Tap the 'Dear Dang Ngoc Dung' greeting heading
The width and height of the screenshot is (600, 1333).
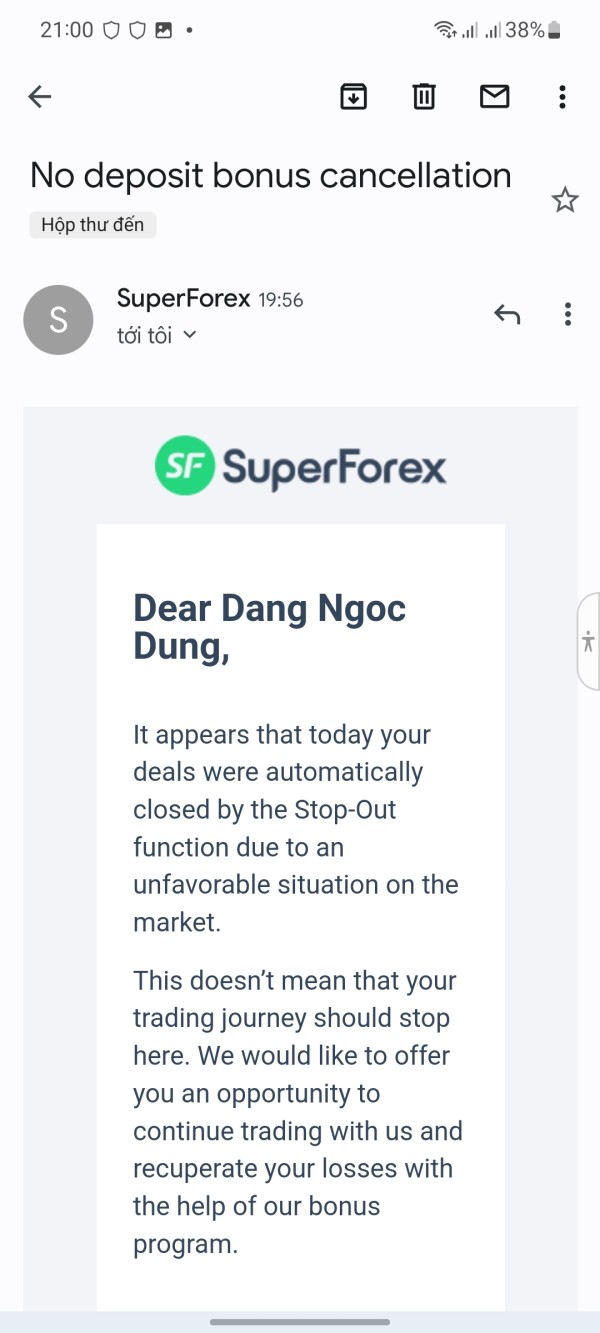pos(270,627)
